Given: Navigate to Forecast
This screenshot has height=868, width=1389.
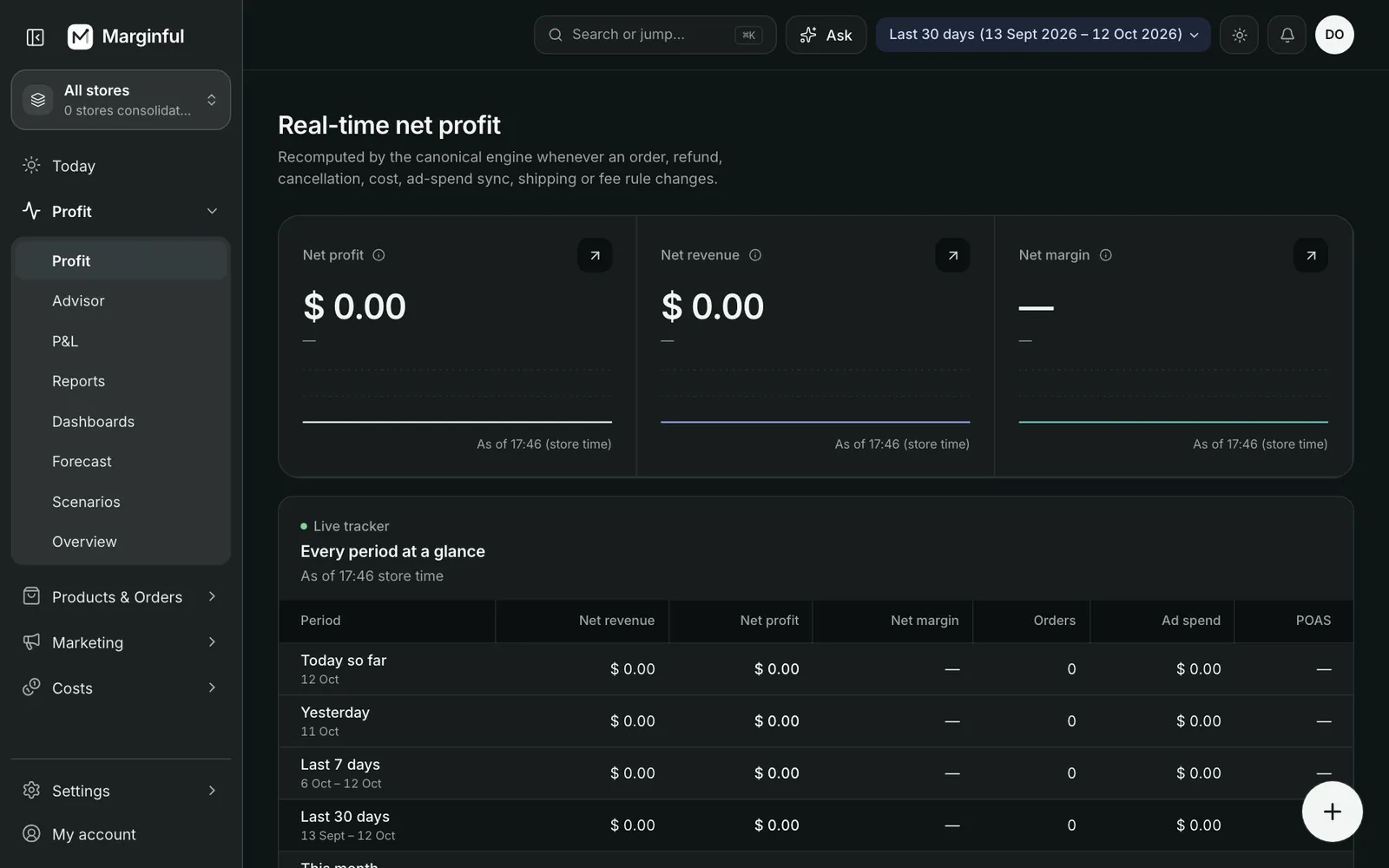Looking at the screenshot, I should coord(121,462).
